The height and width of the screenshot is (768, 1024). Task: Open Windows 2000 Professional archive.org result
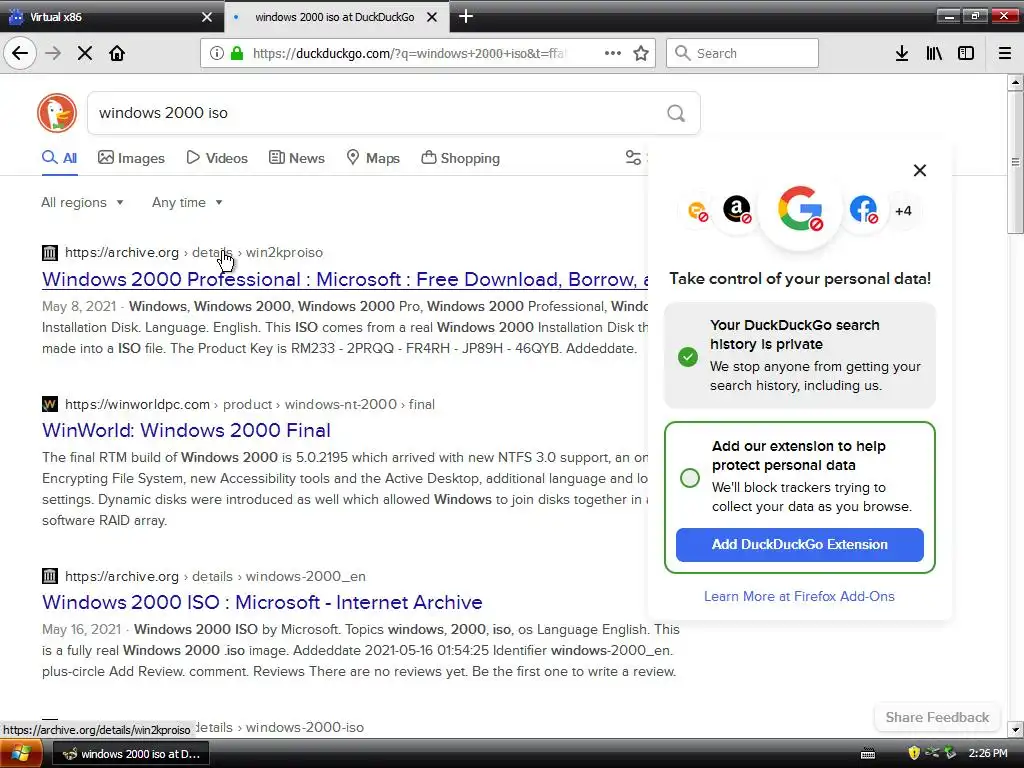coord(345,280)
